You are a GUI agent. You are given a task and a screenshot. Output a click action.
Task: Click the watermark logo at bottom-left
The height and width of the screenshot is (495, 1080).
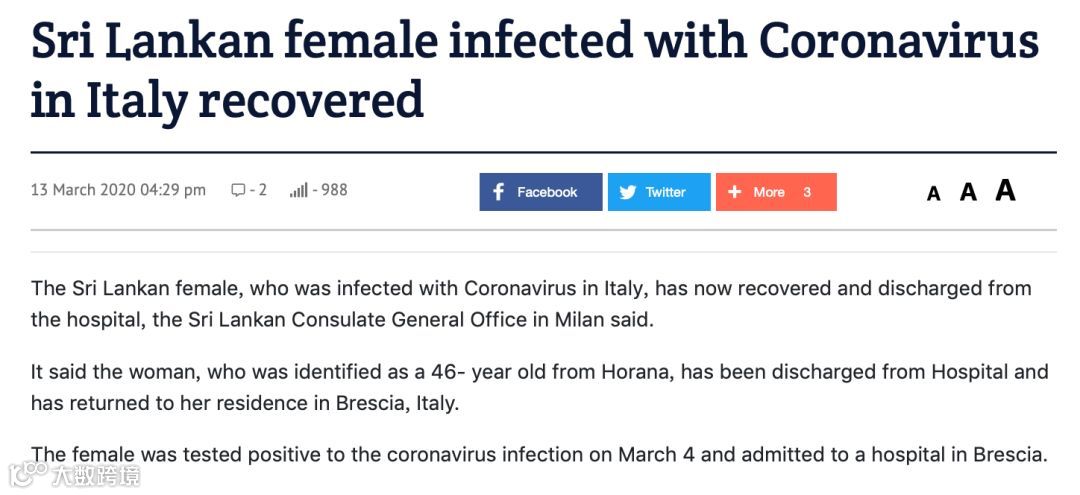pos(74,475)
